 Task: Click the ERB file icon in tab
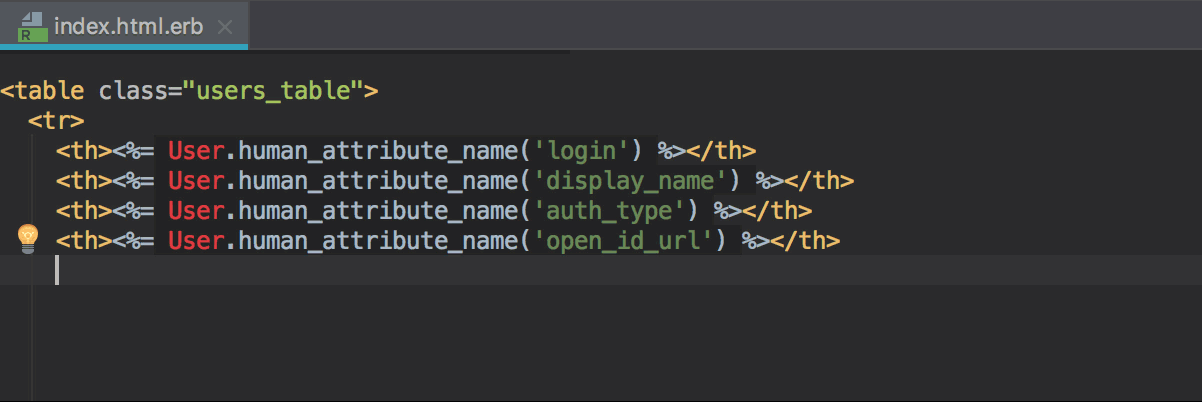click(32, 27)
